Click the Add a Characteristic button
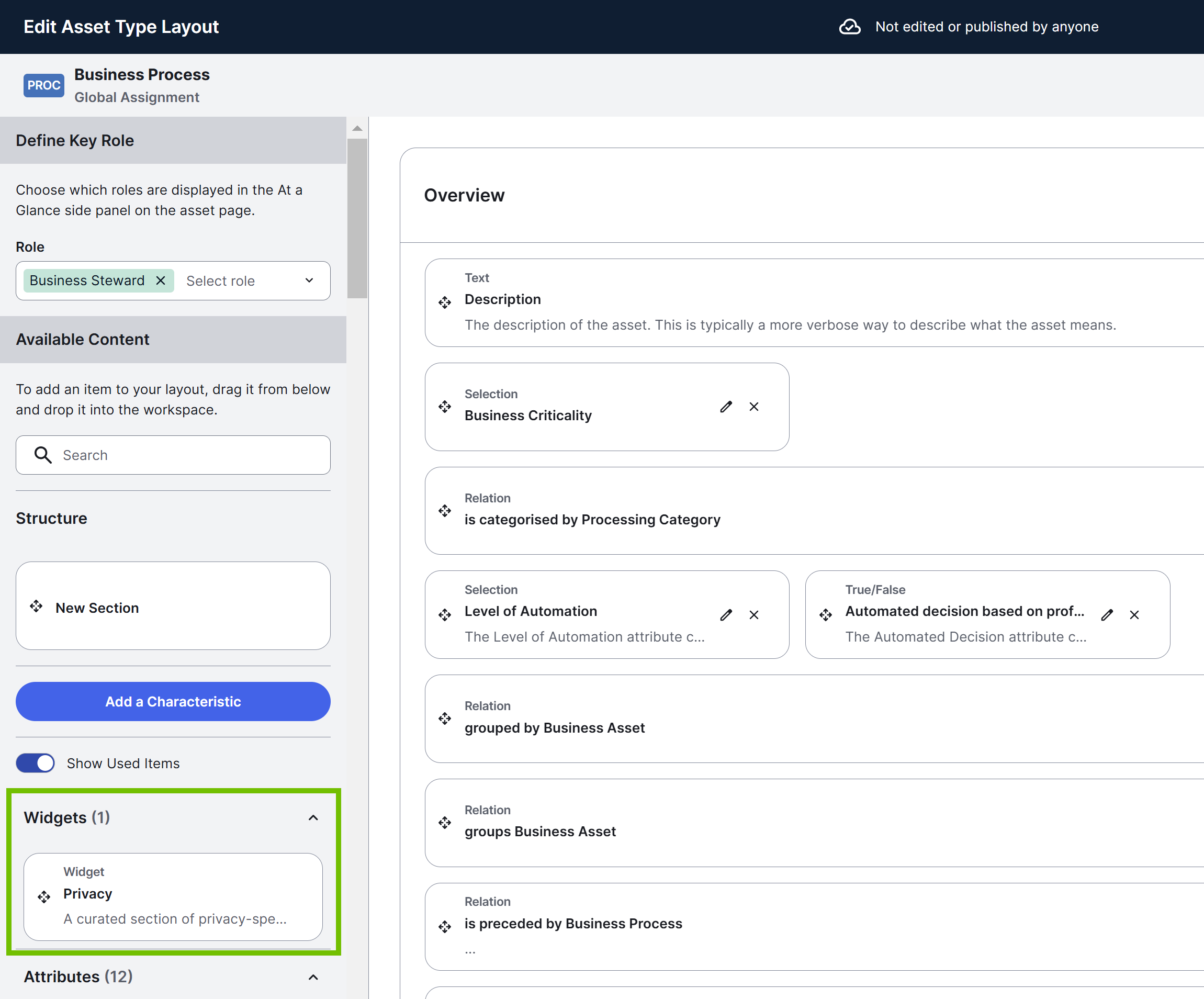1204x999 pixels. tap(173, 701)
